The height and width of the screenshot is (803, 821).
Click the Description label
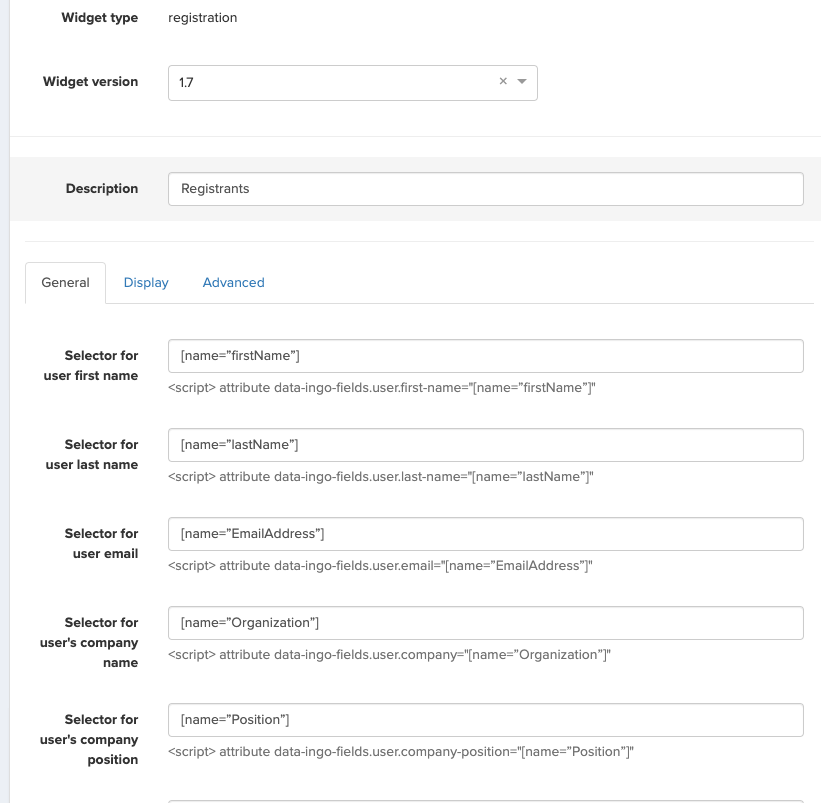click(101, 188)
